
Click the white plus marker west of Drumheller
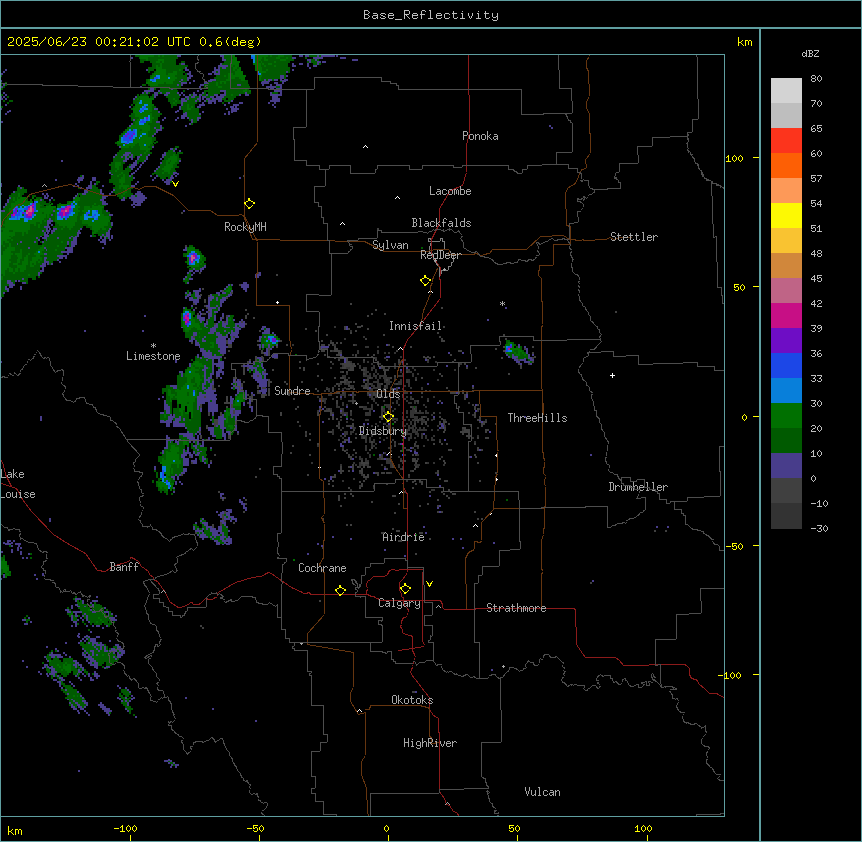[x=612, y=375]
